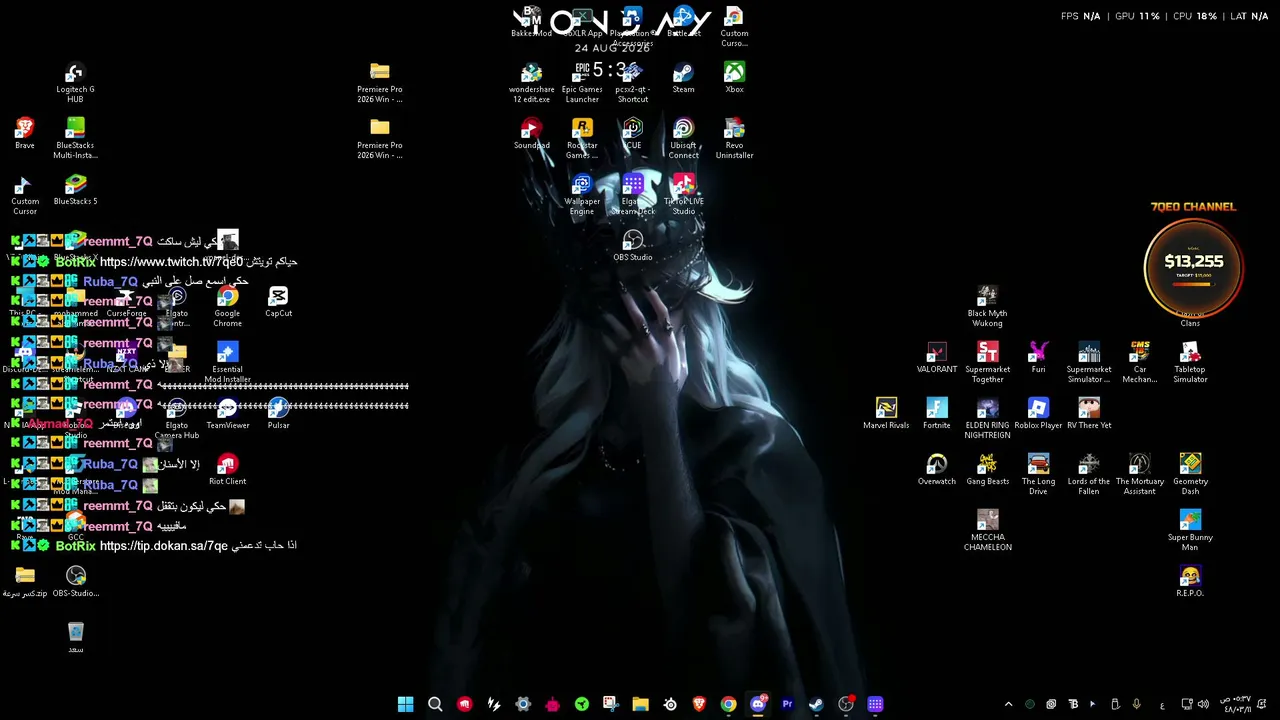Select the Pulsar desktop shortcut
1280x720 pixels.
tap(278, 414)
